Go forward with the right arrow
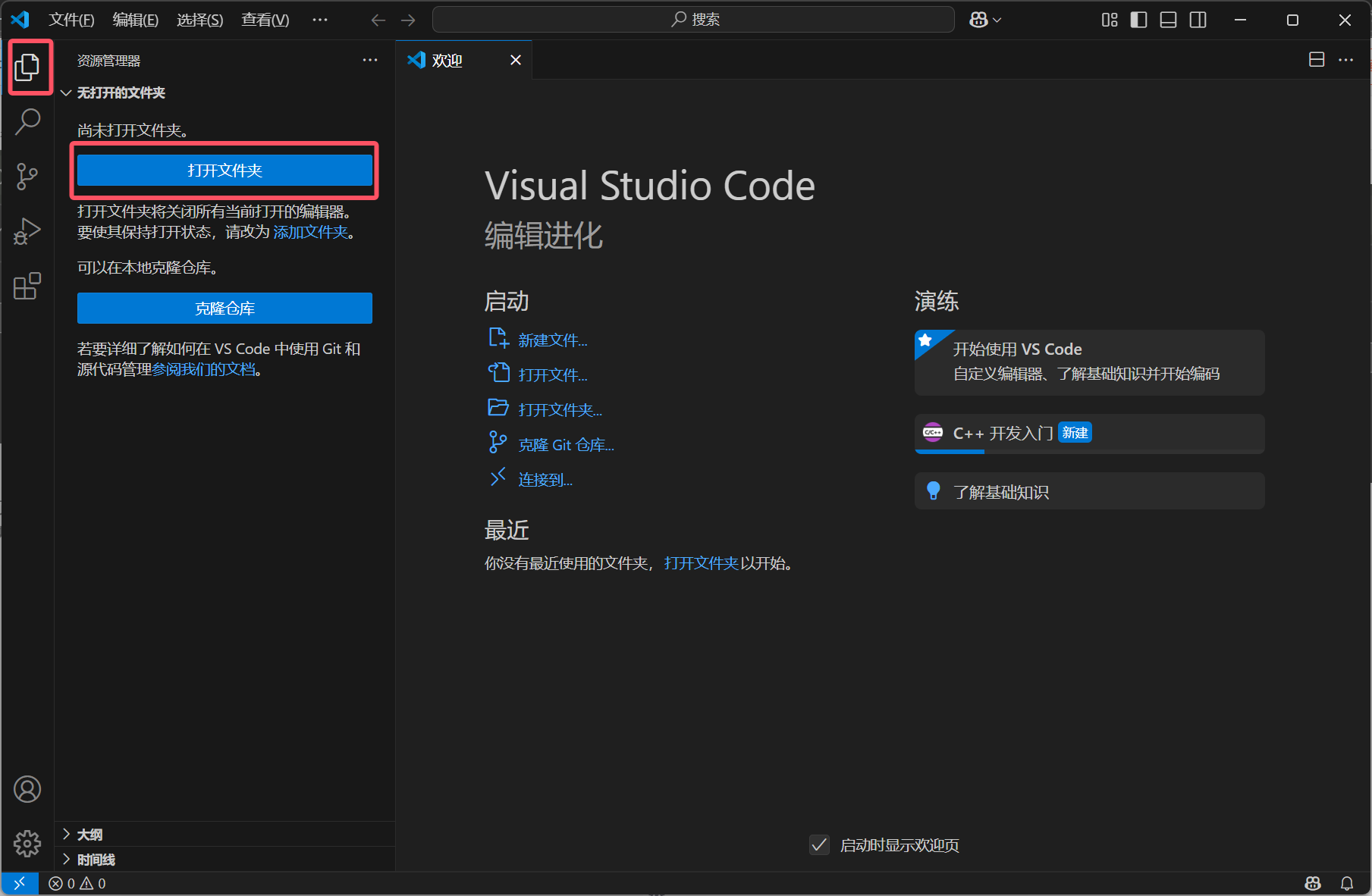Viewport: 1372px width, 896px height. coord(408,20)
